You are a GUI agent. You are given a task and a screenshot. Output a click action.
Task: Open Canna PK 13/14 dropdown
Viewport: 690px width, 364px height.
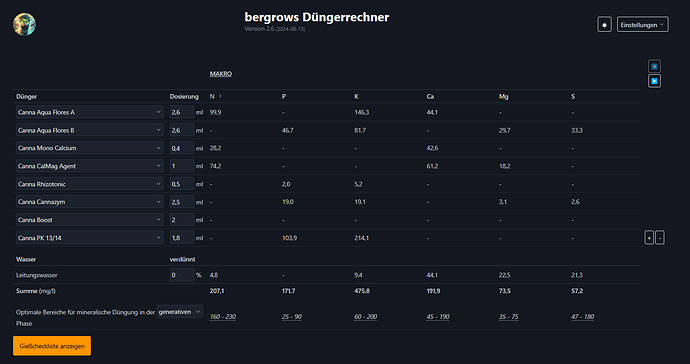pos(89,238)
